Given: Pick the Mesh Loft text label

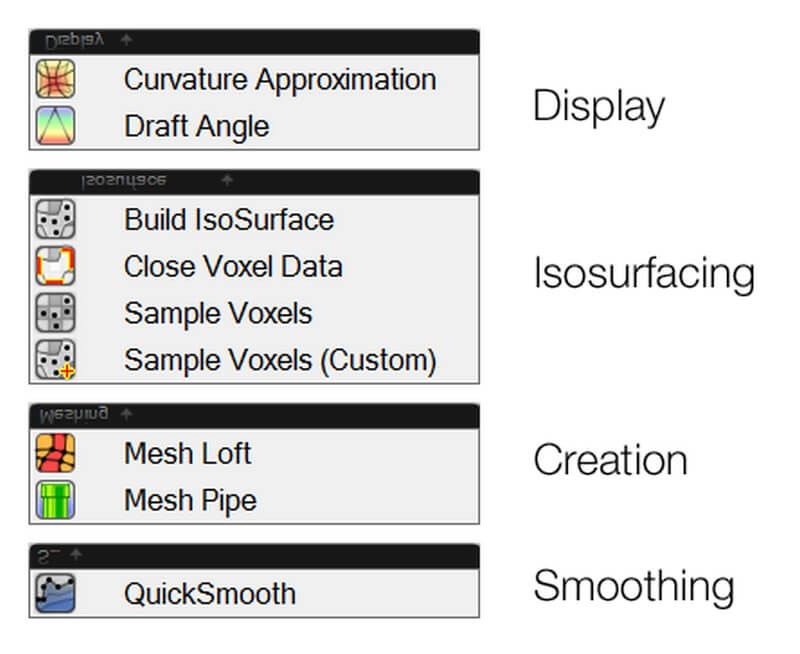Looking at the screenshot, I should coord(187,453).
